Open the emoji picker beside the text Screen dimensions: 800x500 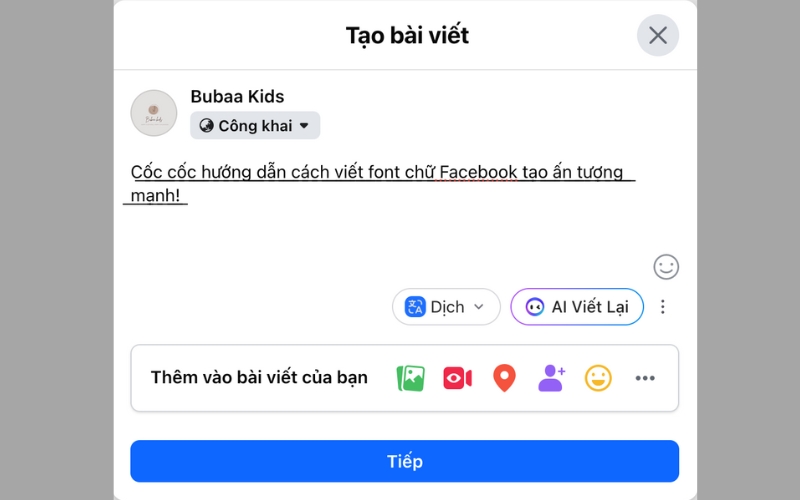pyautogui.click(x=666, y=267)
